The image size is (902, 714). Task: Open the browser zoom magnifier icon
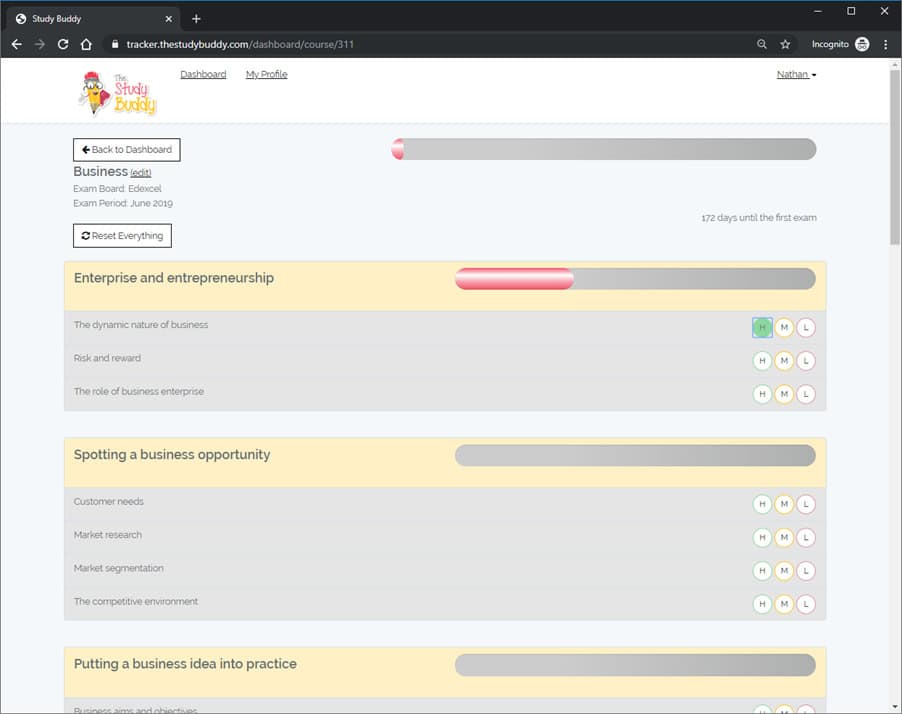pyautogui.click(x=762, y=44)
